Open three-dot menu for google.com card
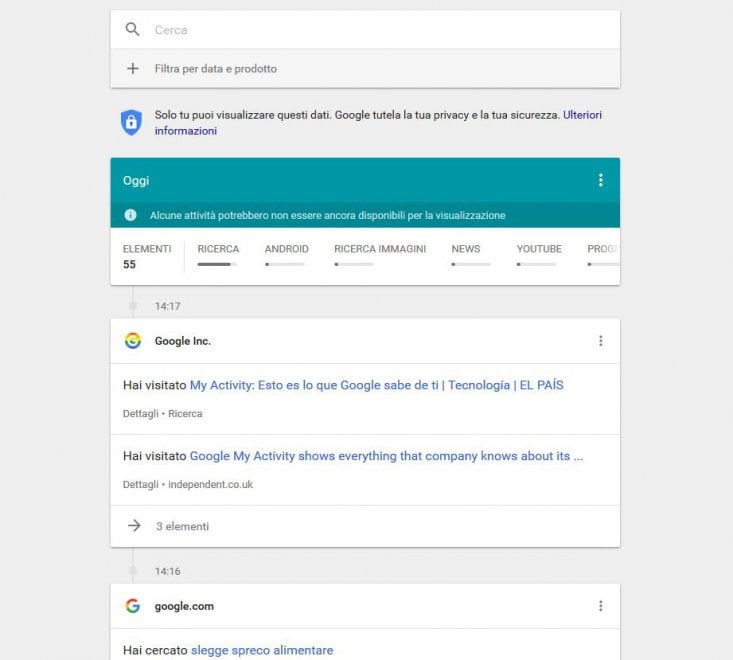733x660 pixels. pyautogui.click(x=601, y=606)
